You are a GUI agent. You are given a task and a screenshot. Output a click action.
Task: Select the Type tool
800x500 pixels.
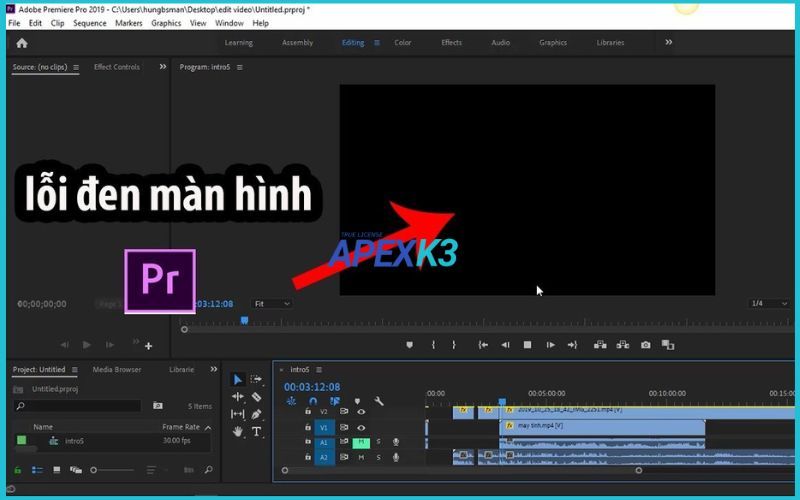pos(257,432)
